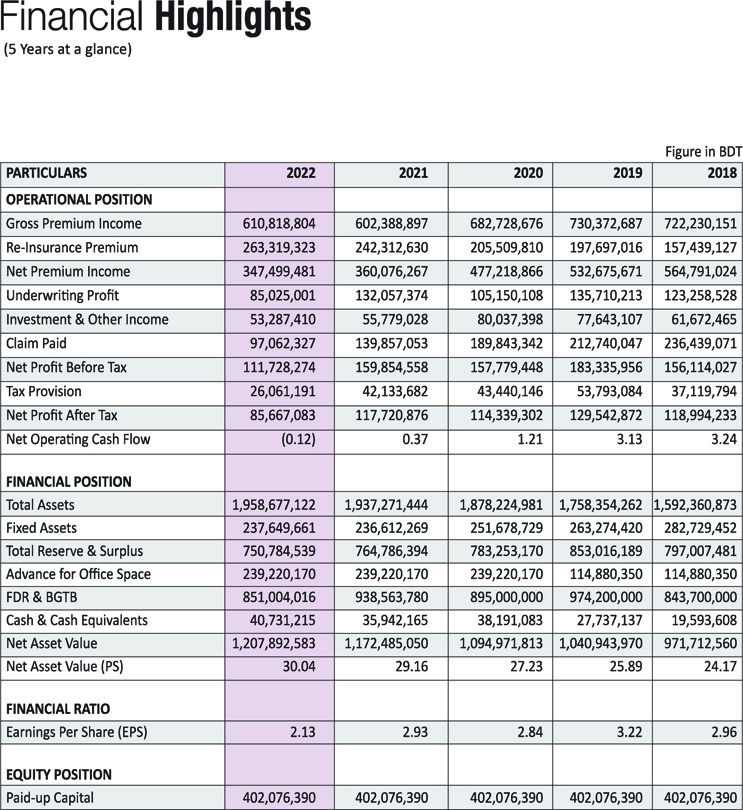The image size is (743, 810).
Task: Select Underwriting Profit 2019 value 135,710,213
Action: click(606, 295)
